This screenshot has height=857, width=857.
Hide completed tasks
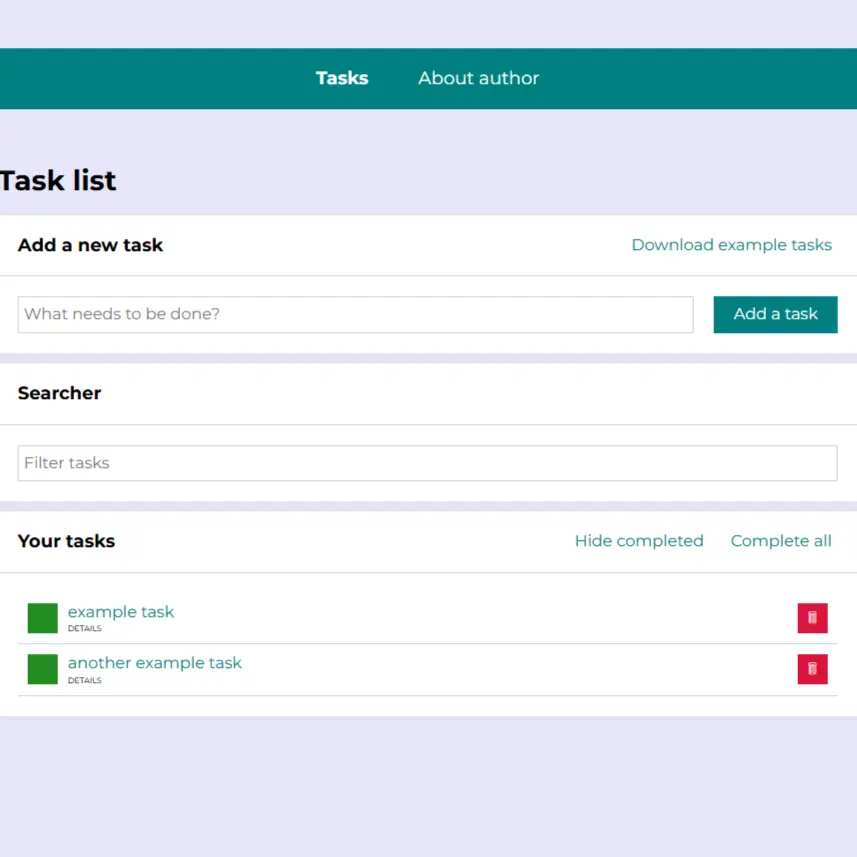click(x=639, y=541)
